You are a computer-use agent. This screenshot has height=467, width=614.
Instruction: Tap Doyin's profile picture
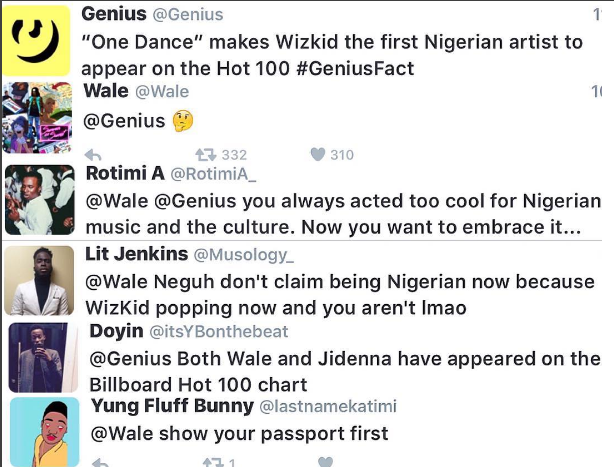[41, 357]
